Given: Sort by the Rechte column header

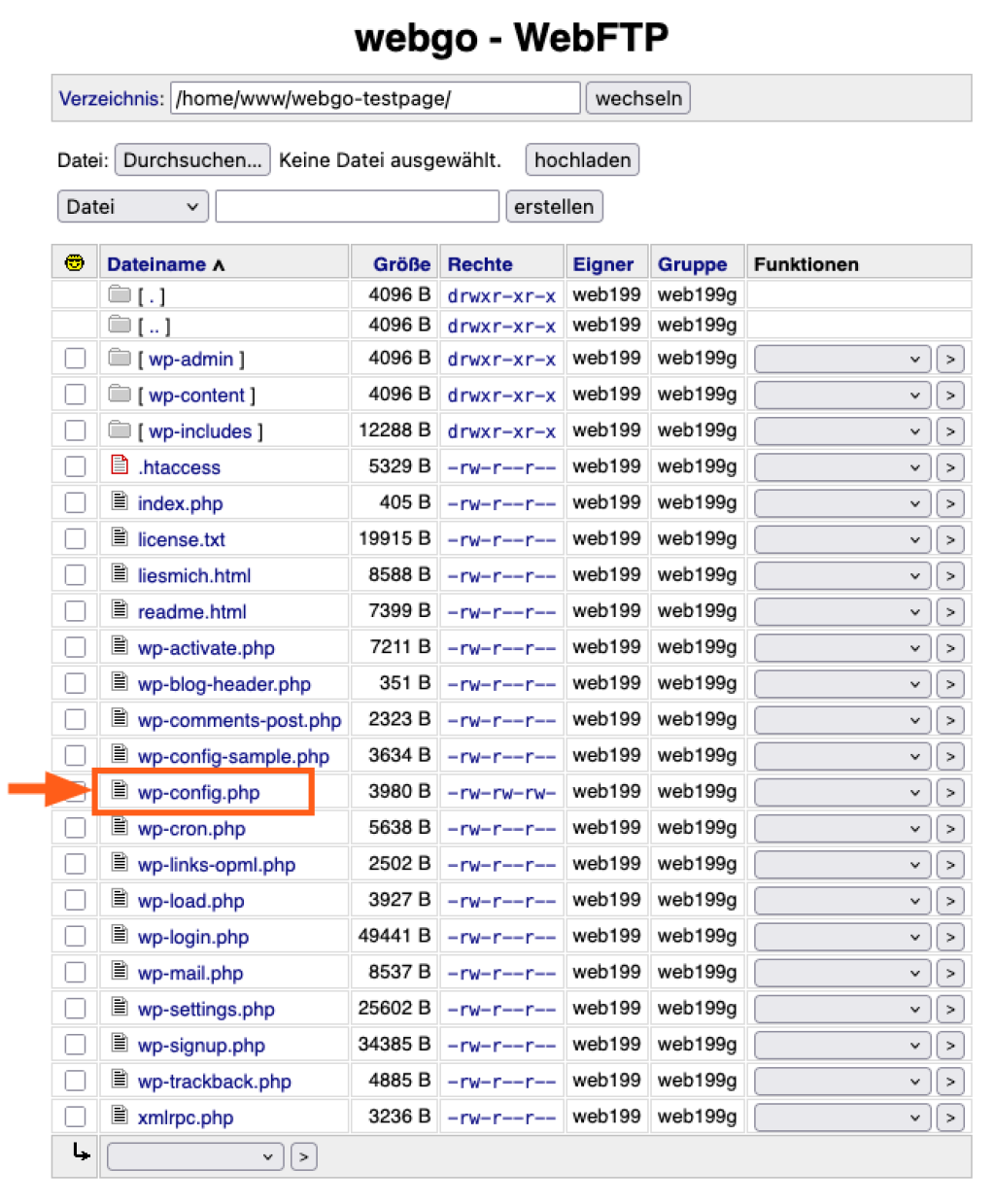Looking at the screenshot, I should coord(480,264).
